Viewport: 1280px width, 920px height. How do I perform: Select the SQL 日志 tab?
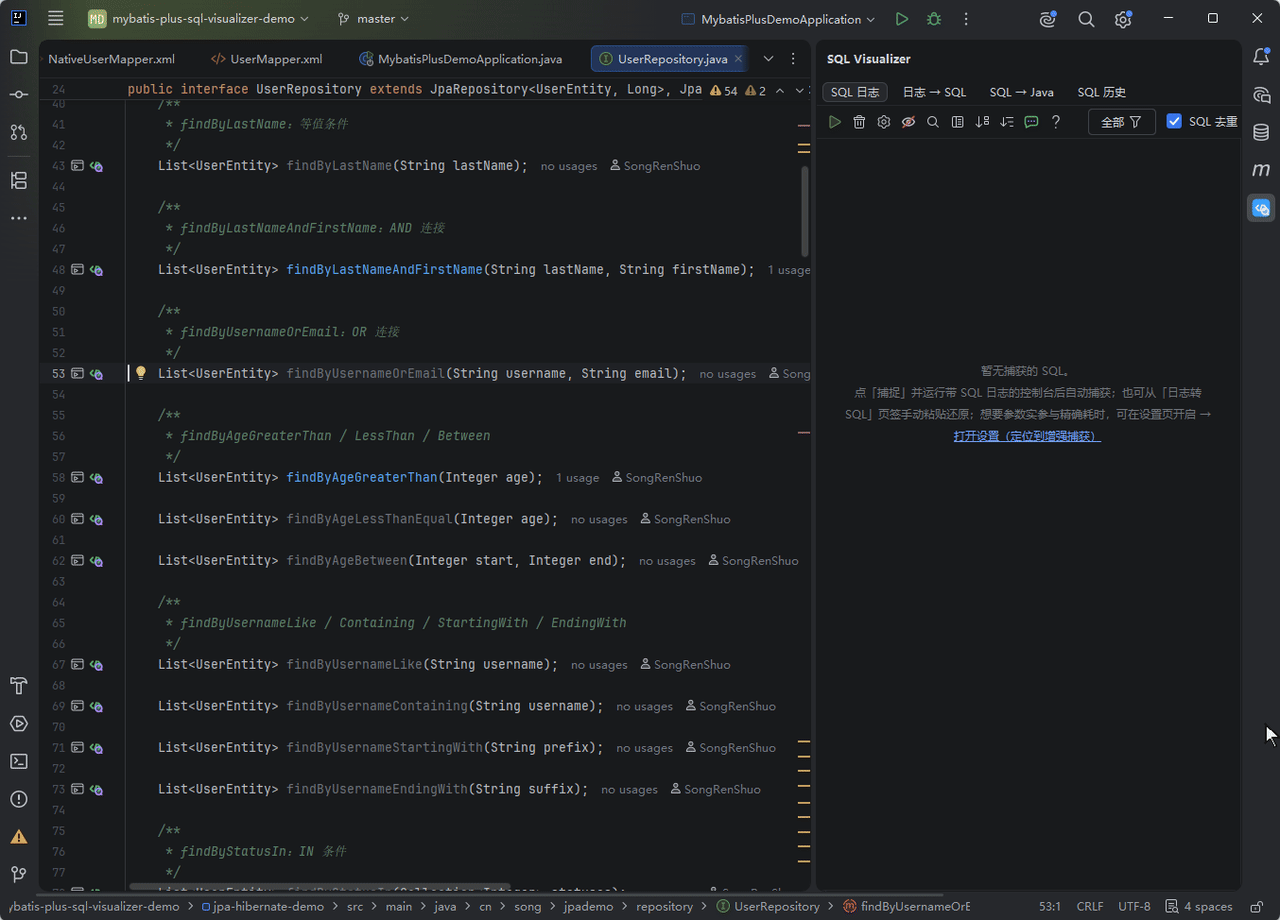click(x=855, y=92)
